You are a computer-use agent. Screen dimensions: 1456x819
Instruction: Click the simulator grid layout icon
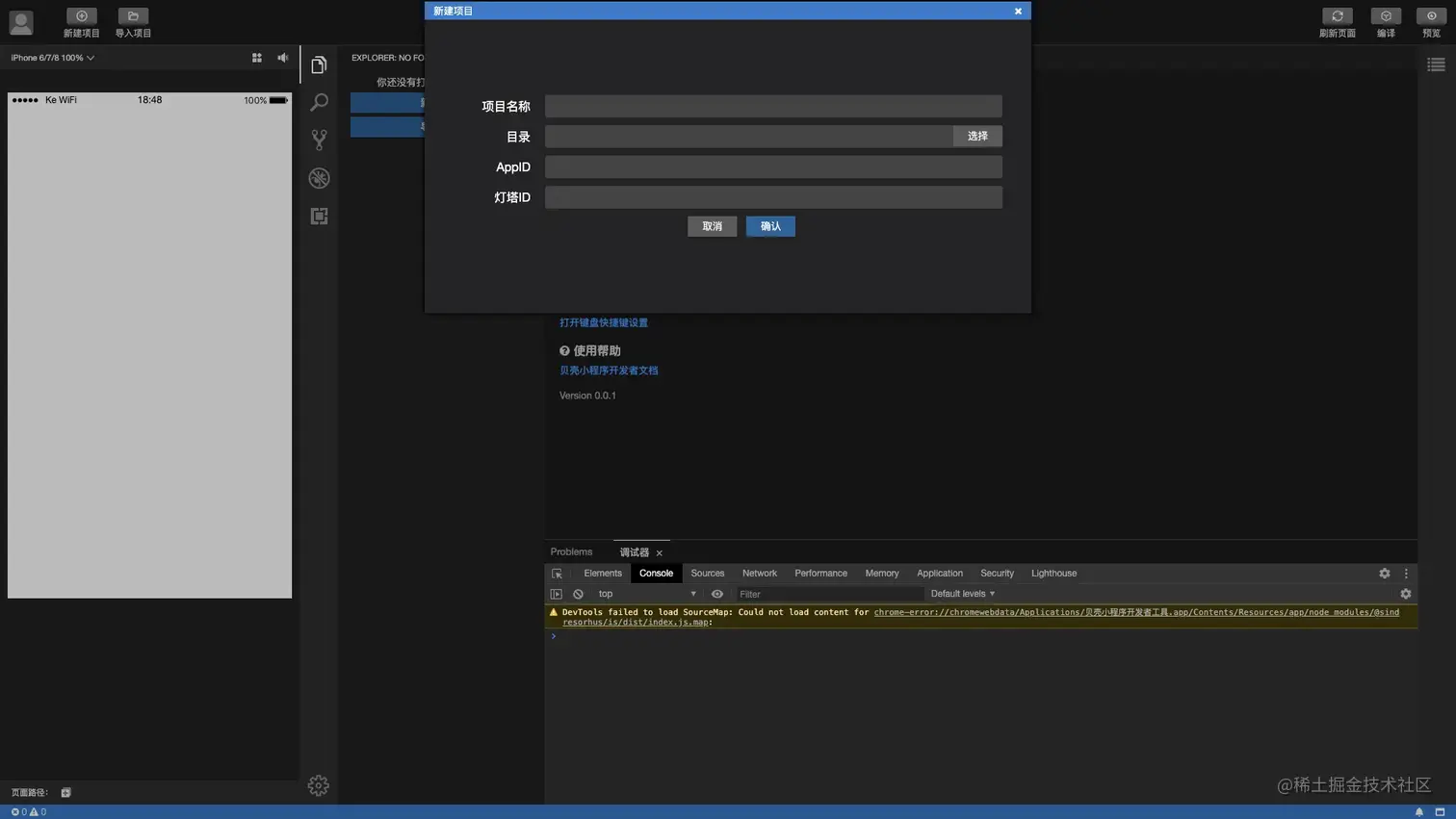[257, 58]
